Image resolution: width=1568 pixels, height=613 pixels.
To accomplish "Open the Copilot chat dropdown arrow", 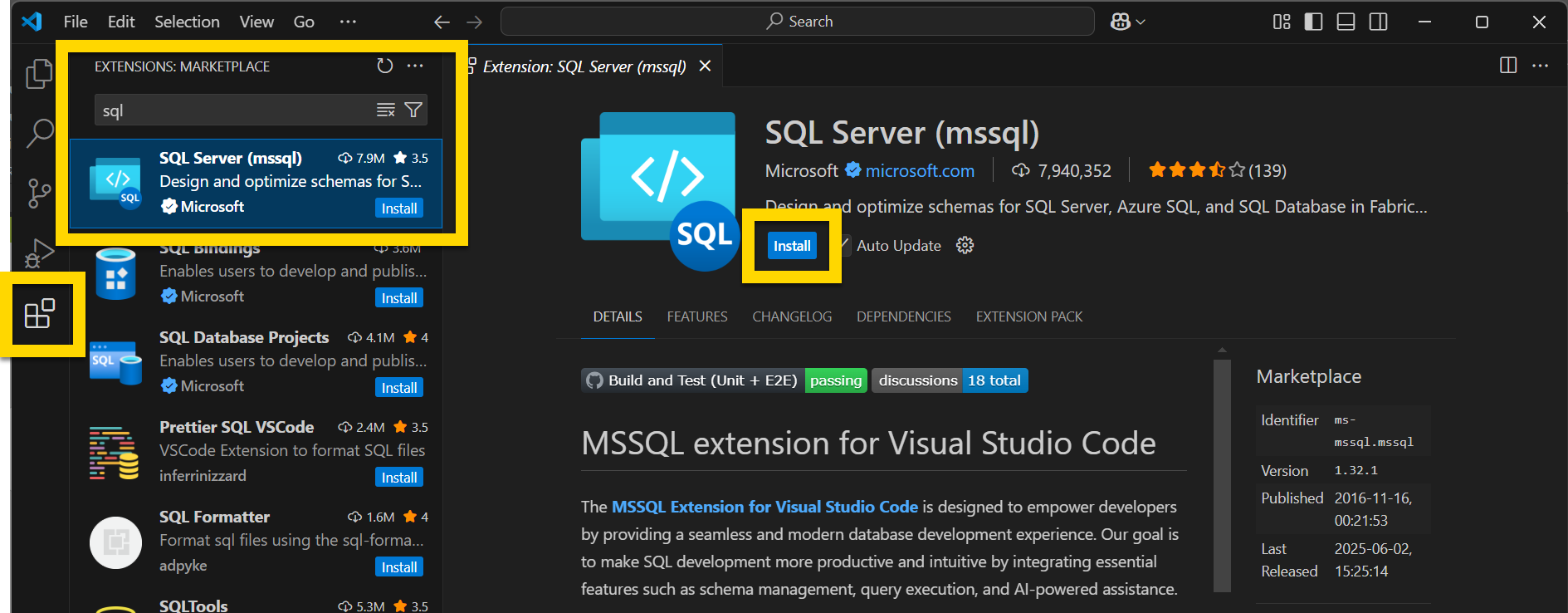I will tap(1141, 22).
